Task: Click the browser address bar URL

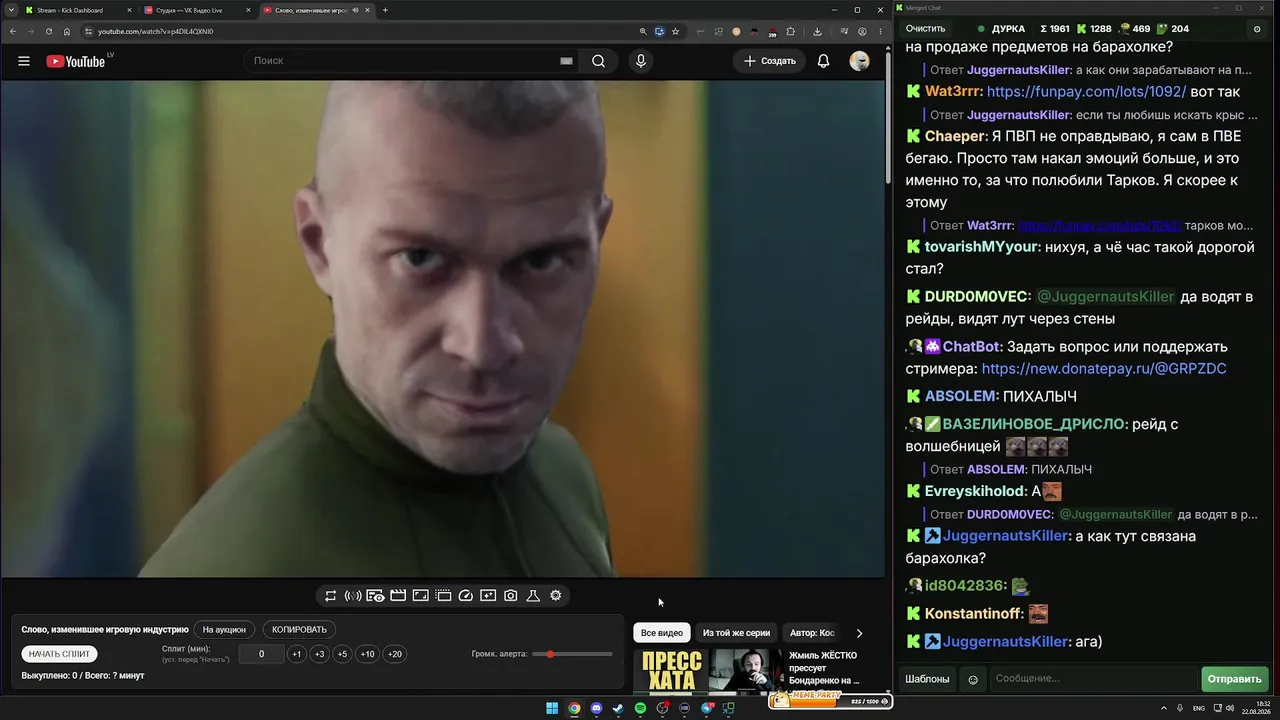Action: (x=155, y=31)
